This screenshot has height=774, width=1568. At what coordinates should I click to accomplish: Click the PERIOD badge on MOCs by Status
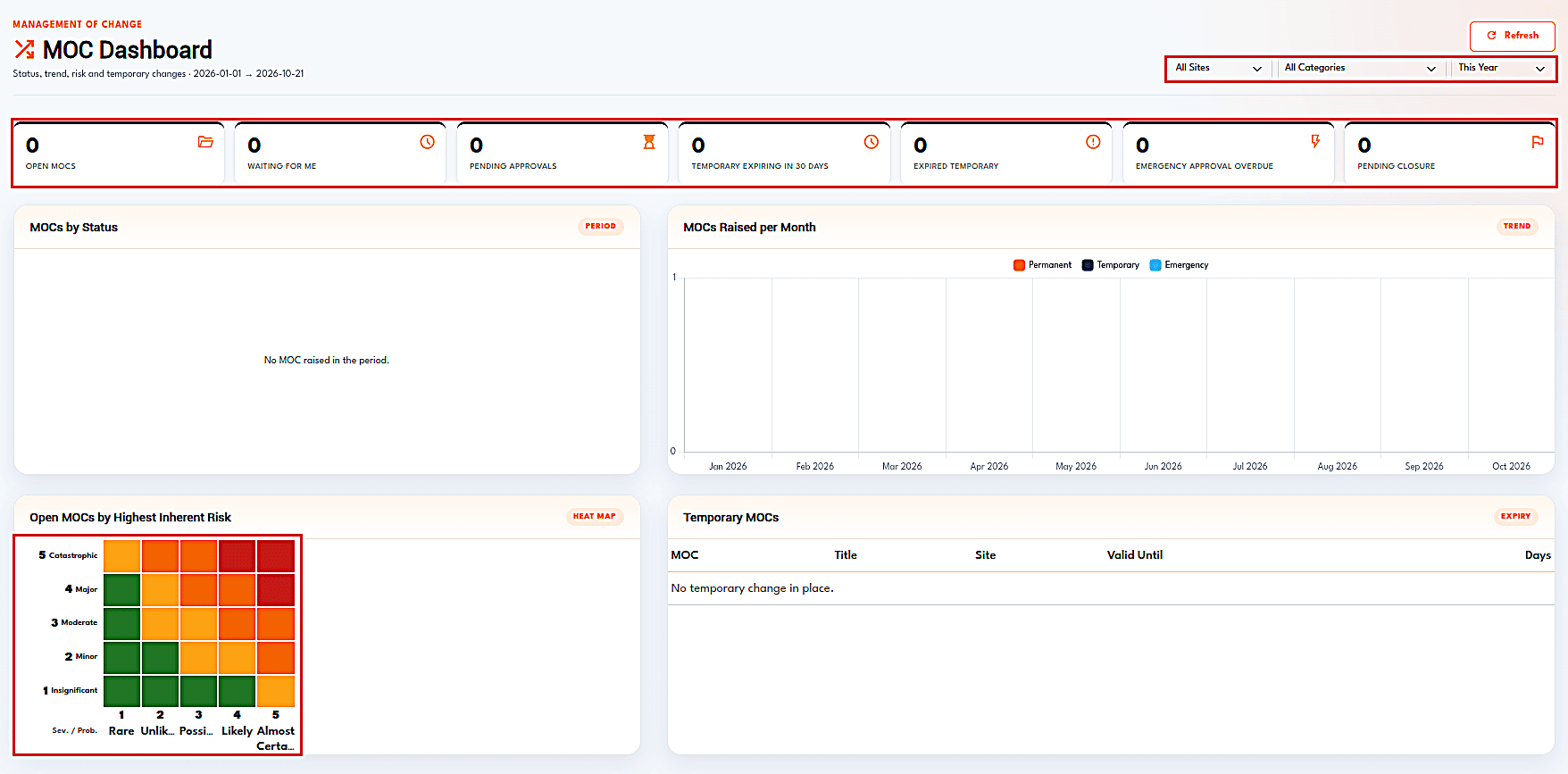(600, 227)
